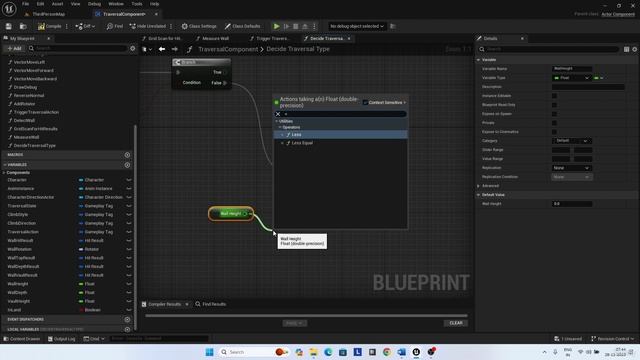Navigate back in graph history
The image size is (640, 360).
pos(162,49)
